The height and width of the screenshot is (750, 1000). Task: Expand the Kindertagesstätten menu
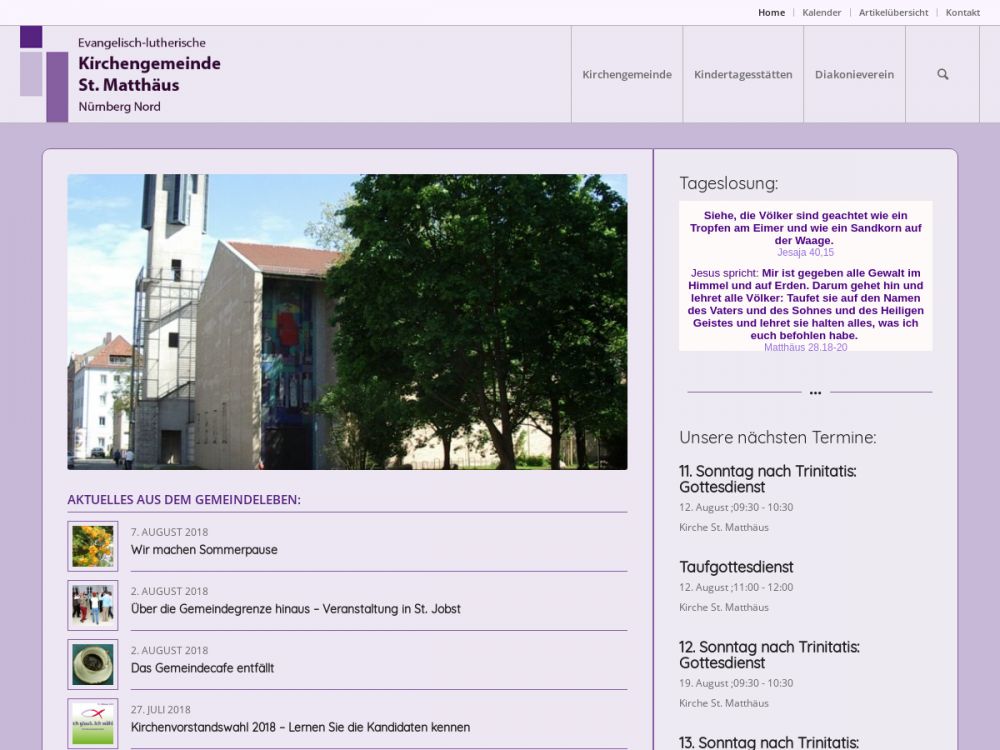pyautogui.click(x=743, y=74)
